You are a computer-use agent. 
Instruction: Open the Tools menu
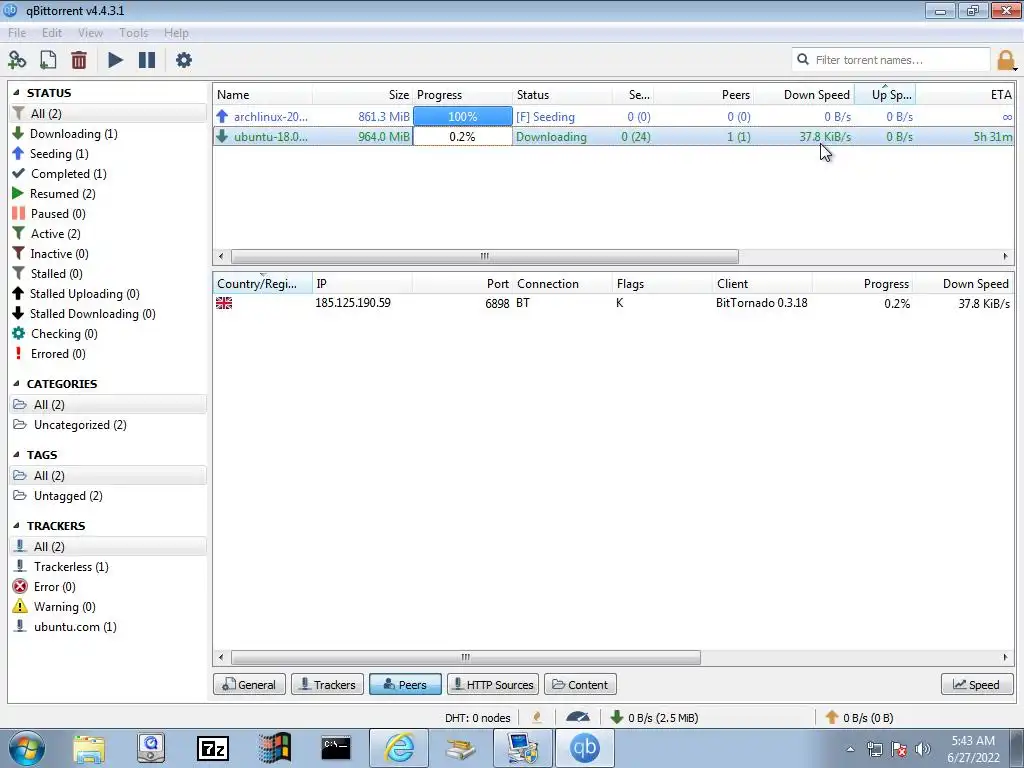[x=133, y=33]
